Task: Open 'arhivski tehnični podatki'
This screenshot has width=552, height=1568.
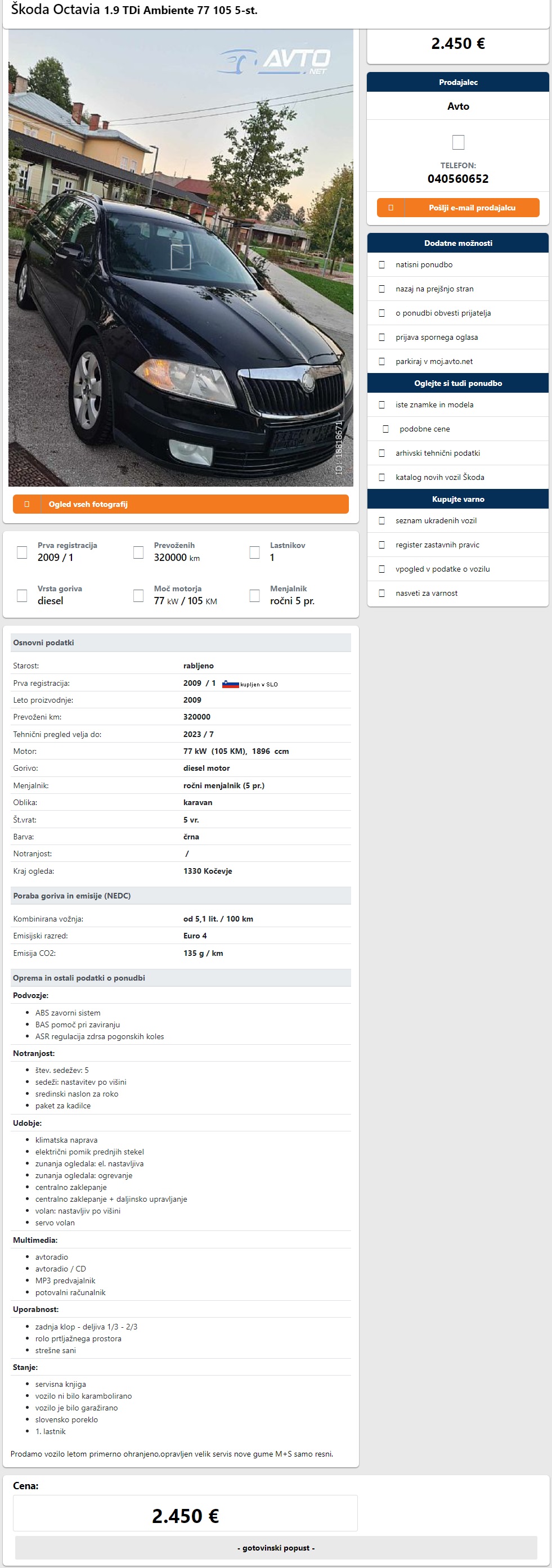Action: point(438,453)
